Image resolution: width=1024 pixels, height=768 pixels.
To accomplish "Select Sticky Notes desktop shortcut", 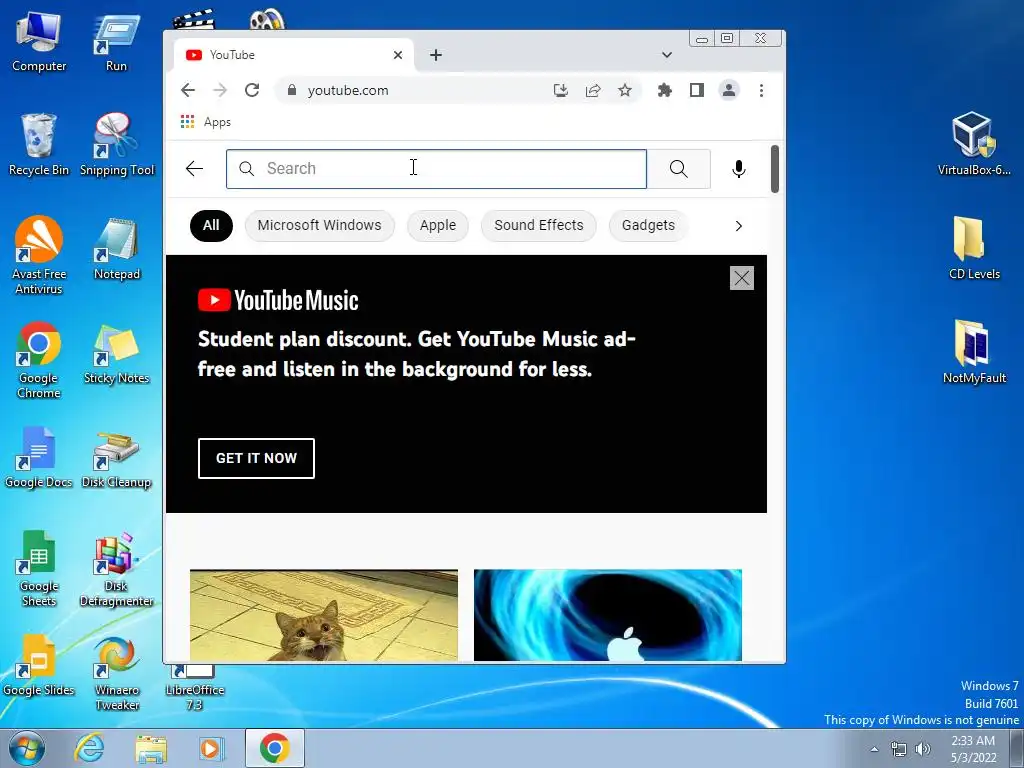I will click(x=117, y=353).
